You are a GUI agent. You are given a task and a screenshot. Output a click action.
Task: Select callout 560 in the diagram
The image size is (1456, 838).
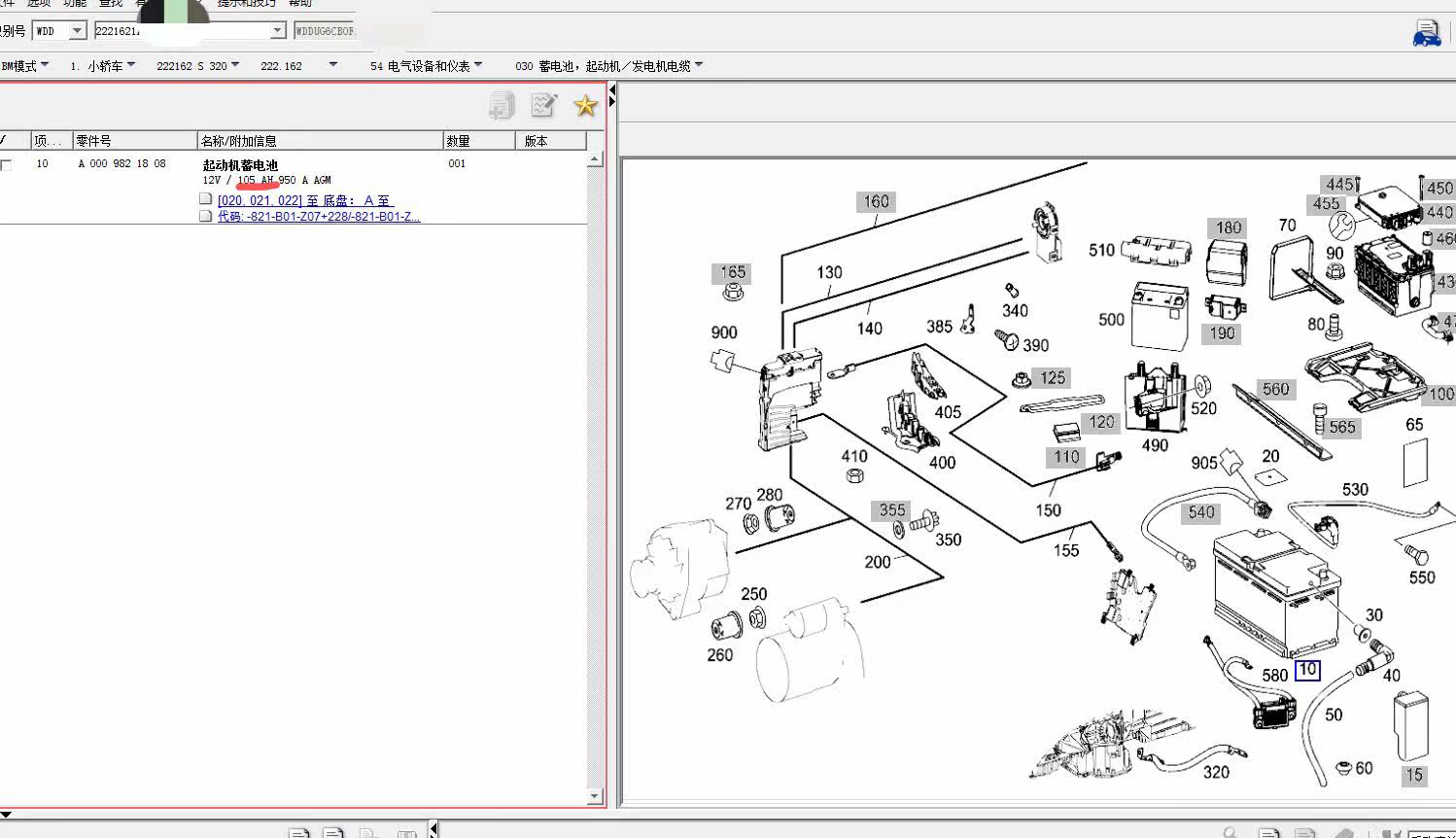pyautogui.click(x=1275, y=390)
